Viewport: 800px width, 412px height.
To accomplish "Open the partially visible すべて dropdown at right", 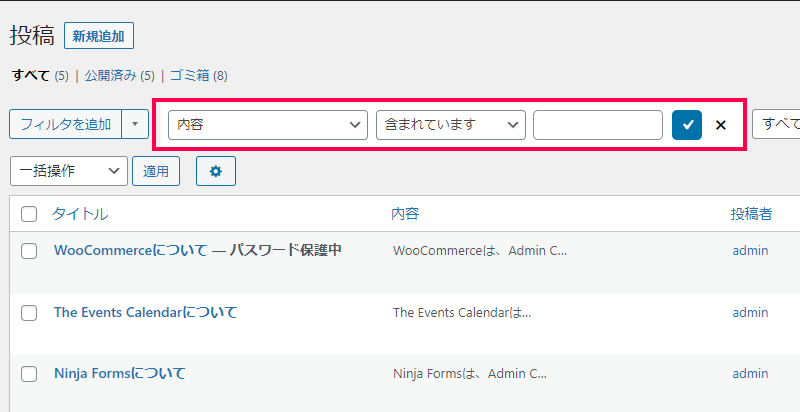I will 776,124.
